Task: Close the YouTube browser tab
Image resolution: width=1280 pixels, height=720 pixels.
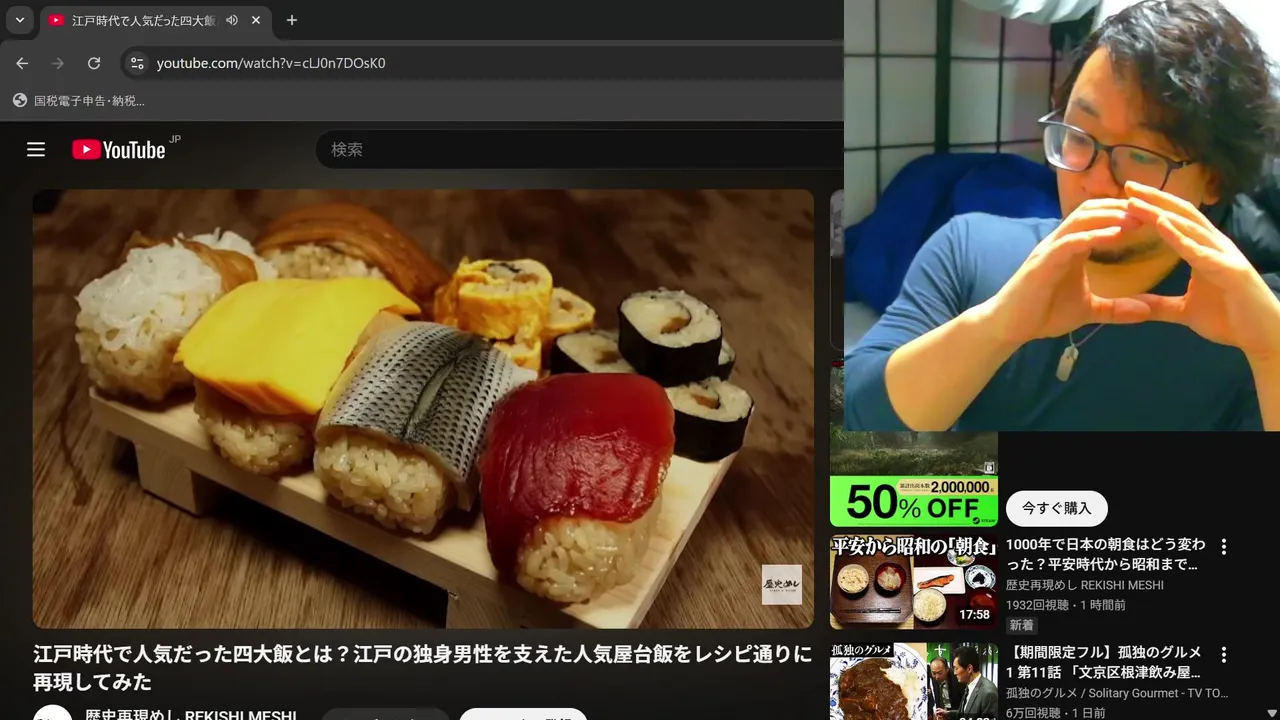Action: pyautogui.click(x=256, y=20)
